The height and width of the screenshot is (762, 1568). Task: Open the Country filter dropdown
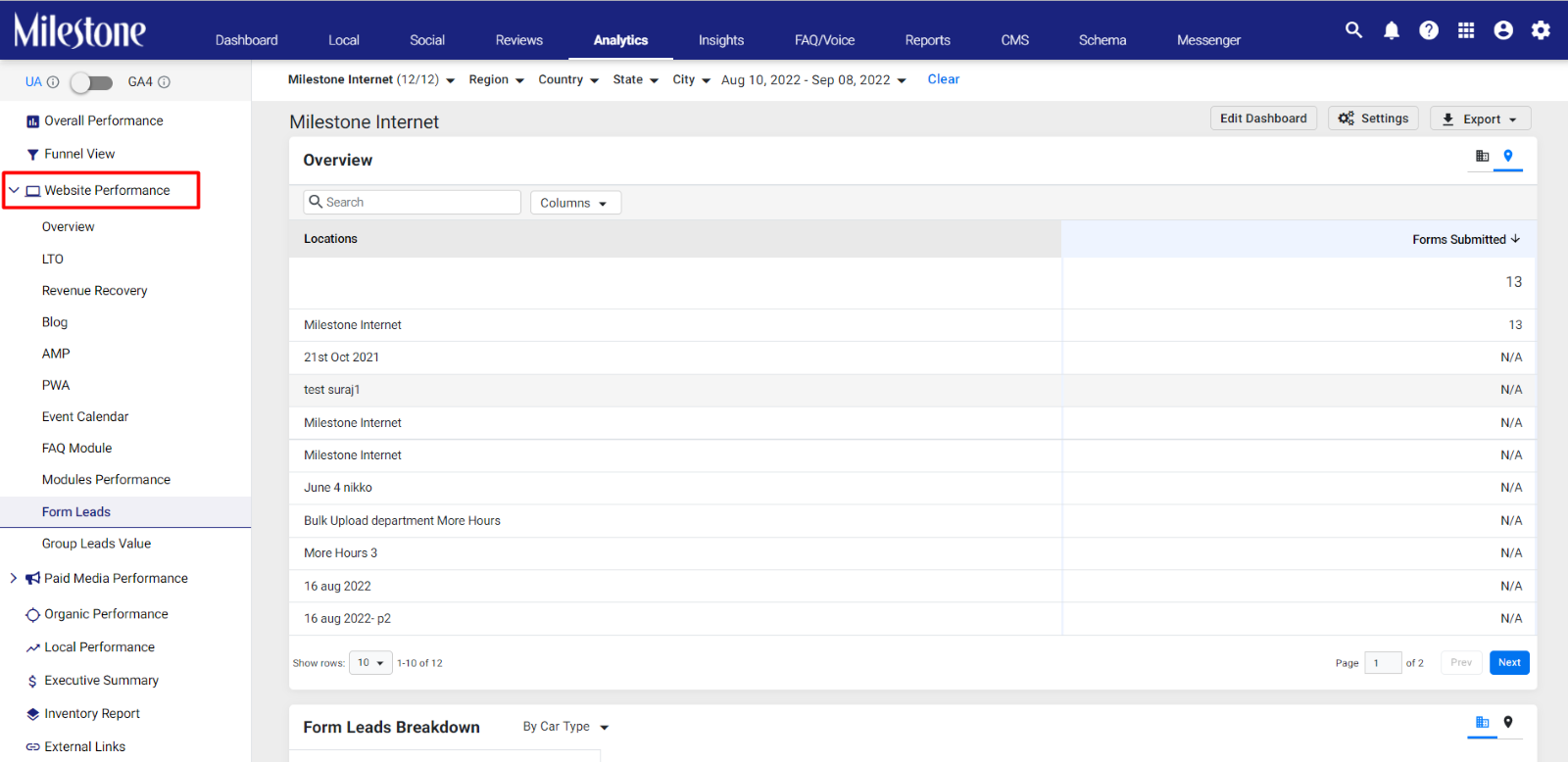(568, 80)
